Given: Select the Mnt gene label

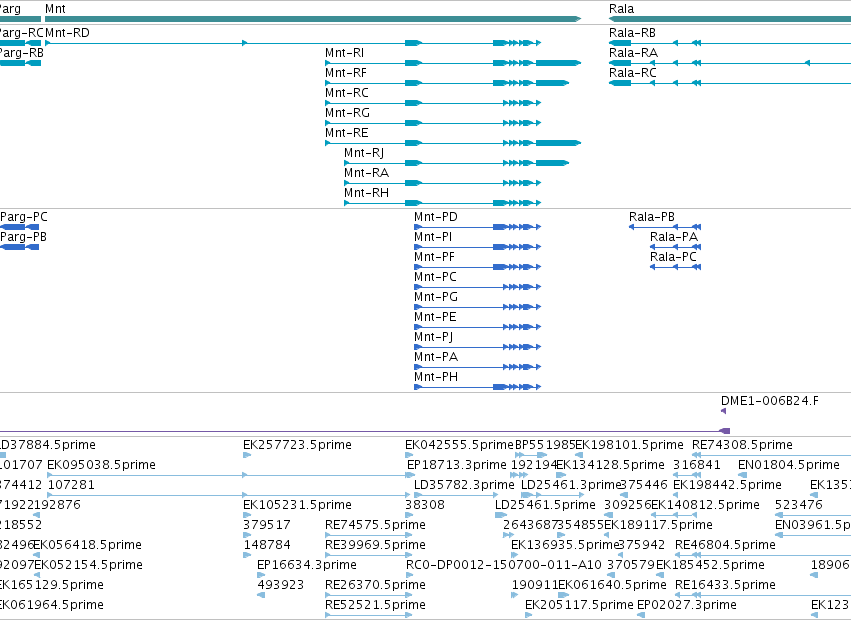Looking at the screenshot, I should click(x=55, y=9).
